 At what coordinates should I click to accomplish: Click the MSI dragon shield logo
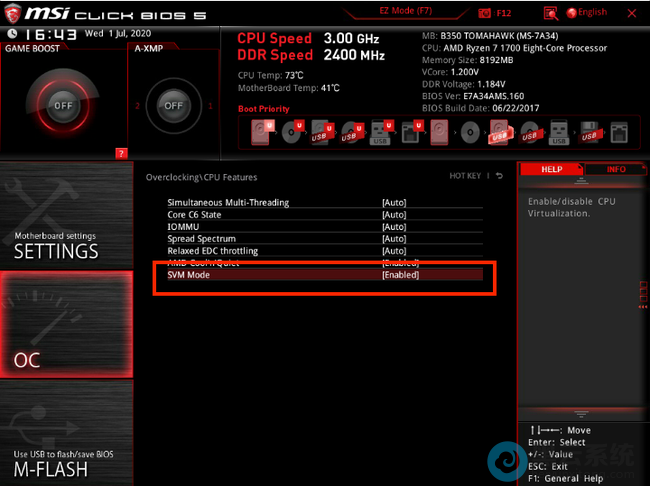[12, 11]
